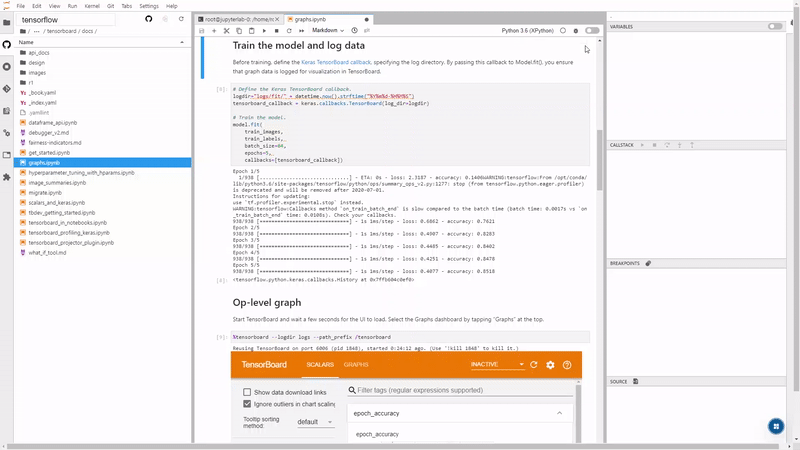Open the File Browser sidebar tab
The height and width of the screenshot is (450, 800).
coord(7,22)
